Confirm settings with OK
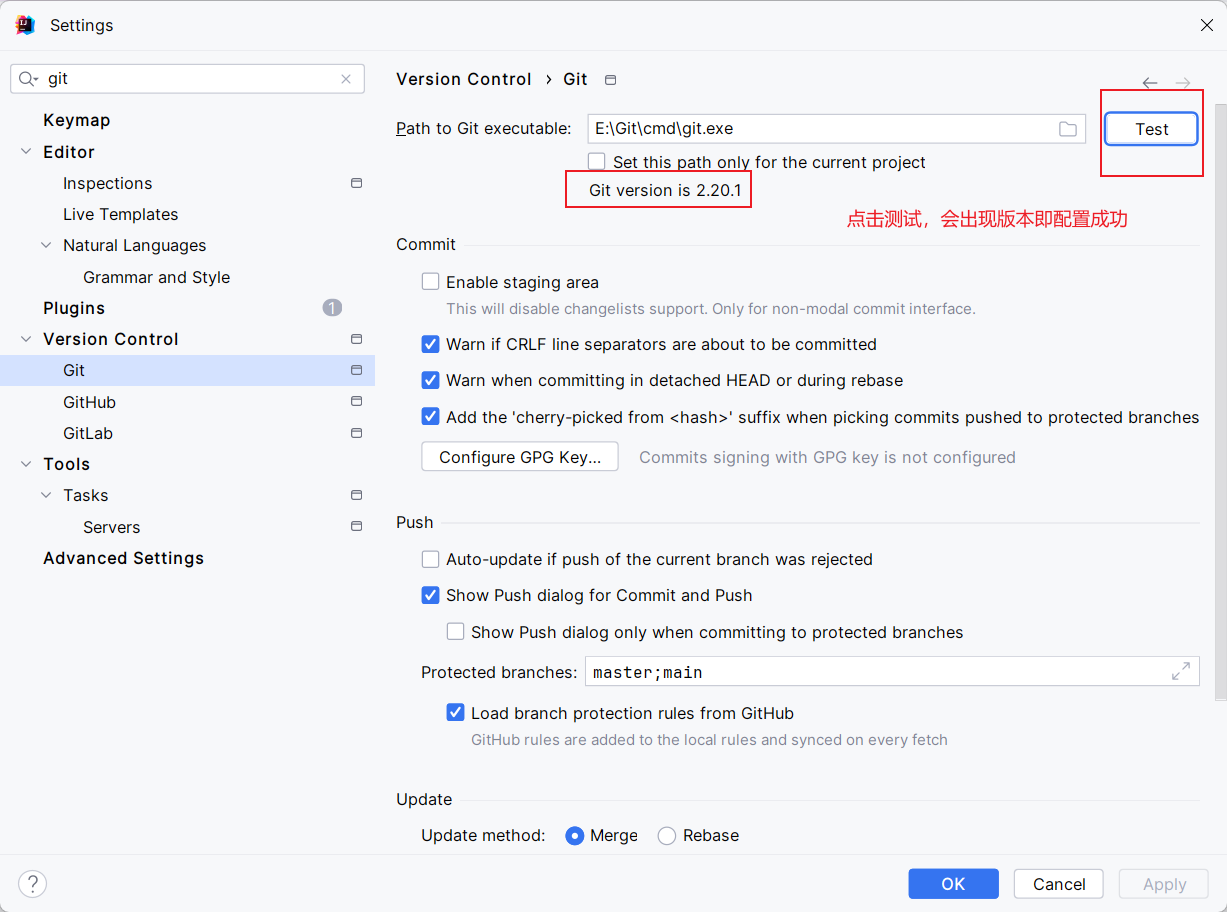1227x912 pixels. click(953, 884)
